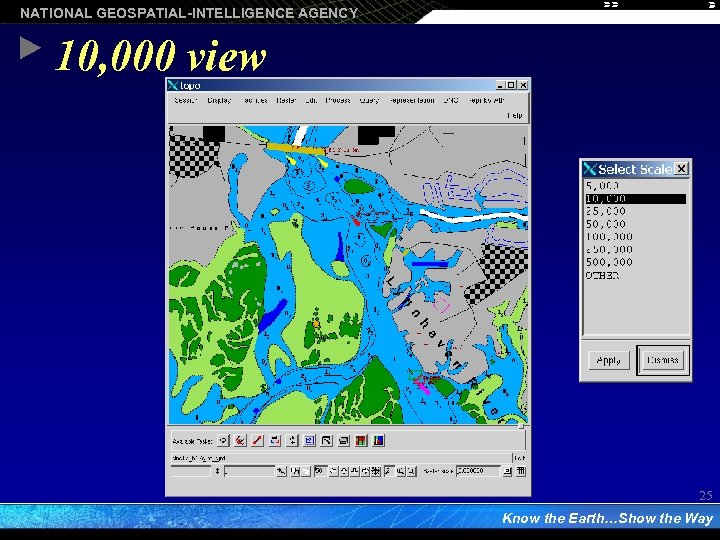The height and width of the screenshot is (540, 720).
Task: Open the Query menu
Action: [x=369, y=100]
